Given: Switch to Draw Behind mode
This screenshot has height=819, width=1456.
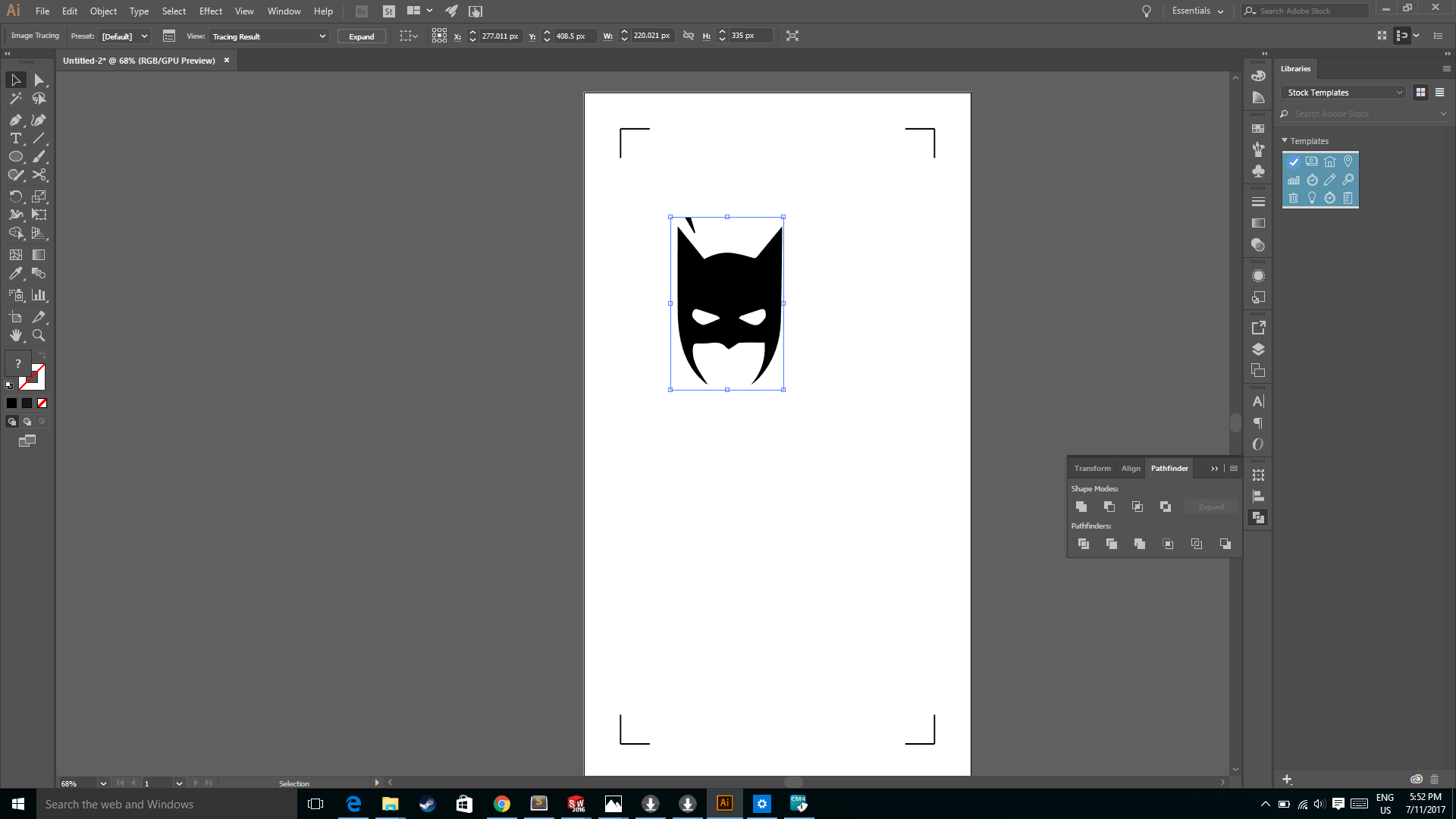Looking at the screenshot, I should 27,422.
